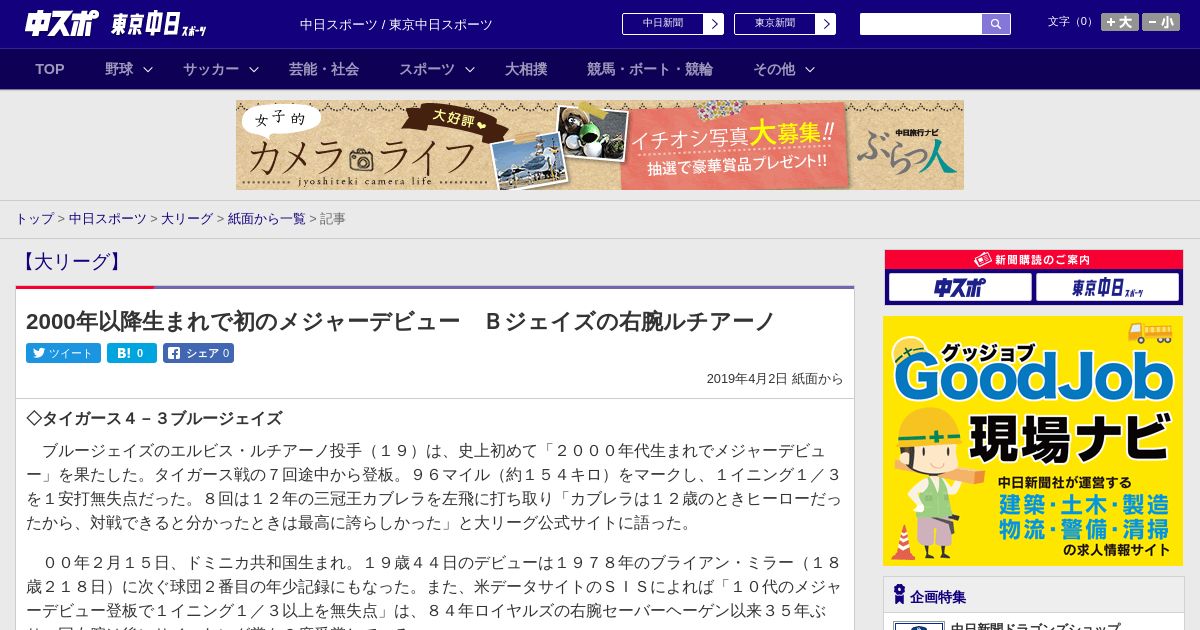Viewport: 1200px width, 630px height.
Task: Click the 文字（0）text size label
Action: click(1072, 21)
